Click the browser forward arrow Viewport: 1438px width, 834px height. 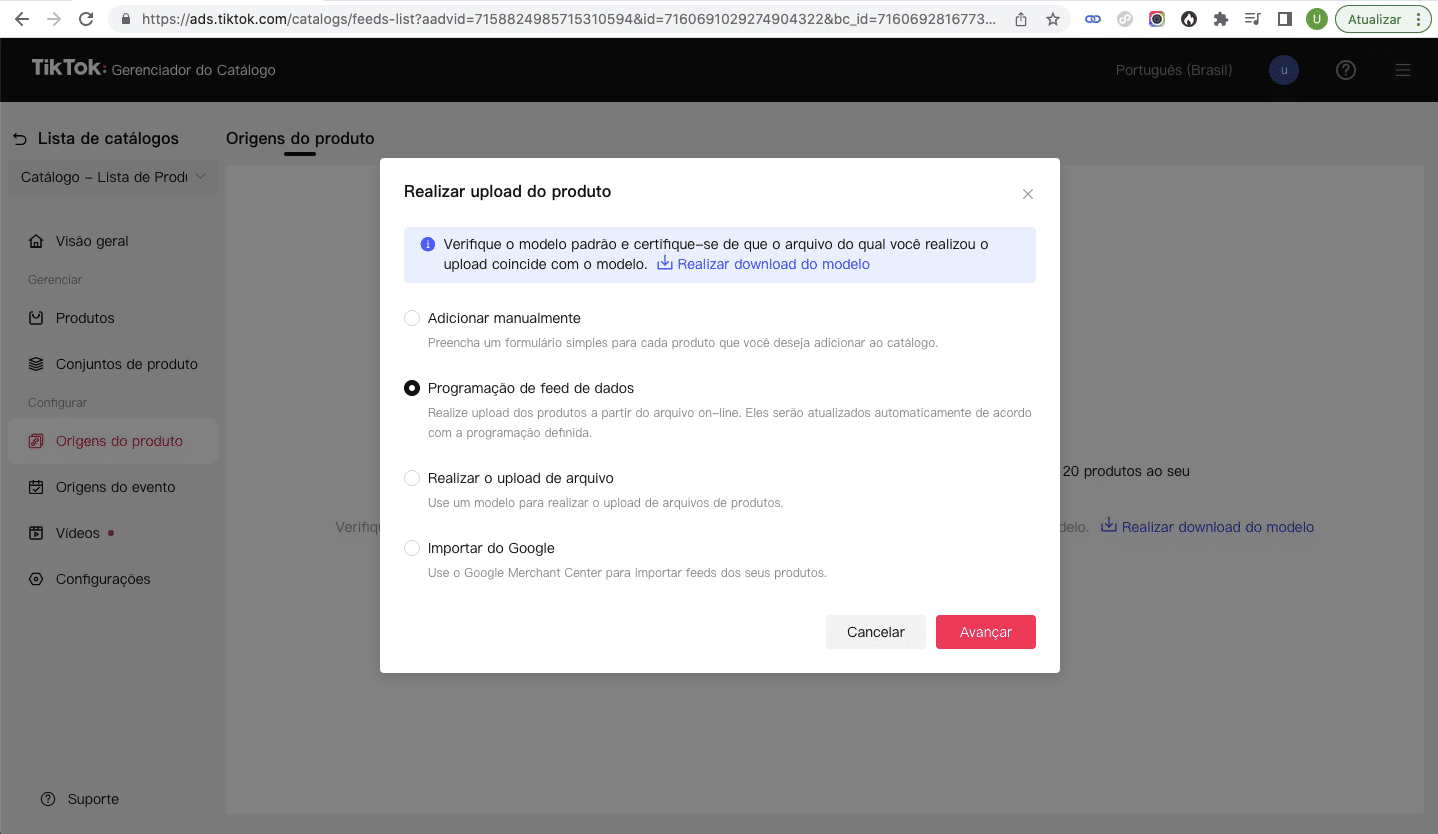point(53,19)
